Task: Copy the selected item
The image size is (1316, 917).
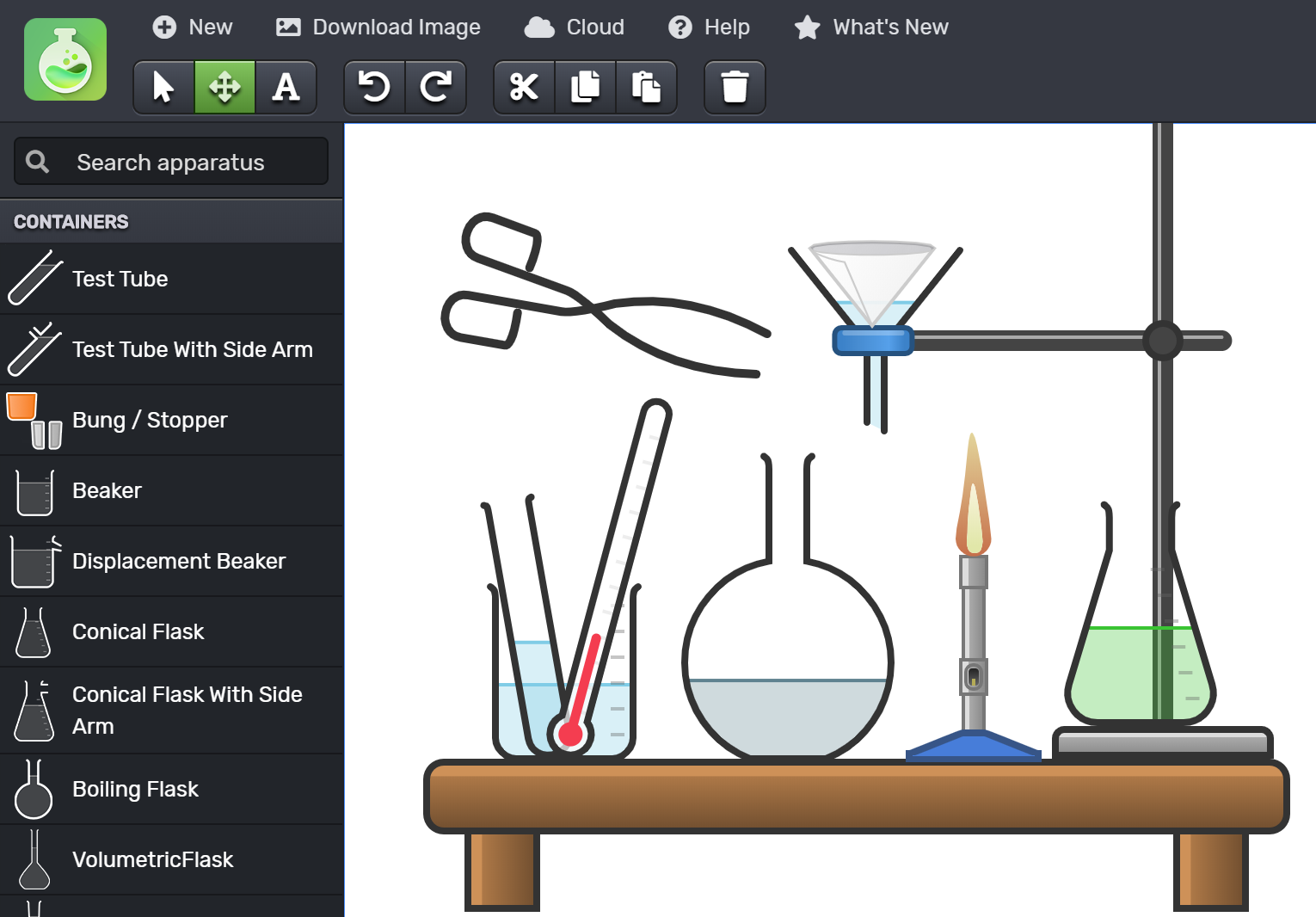Action: (586, 87)
